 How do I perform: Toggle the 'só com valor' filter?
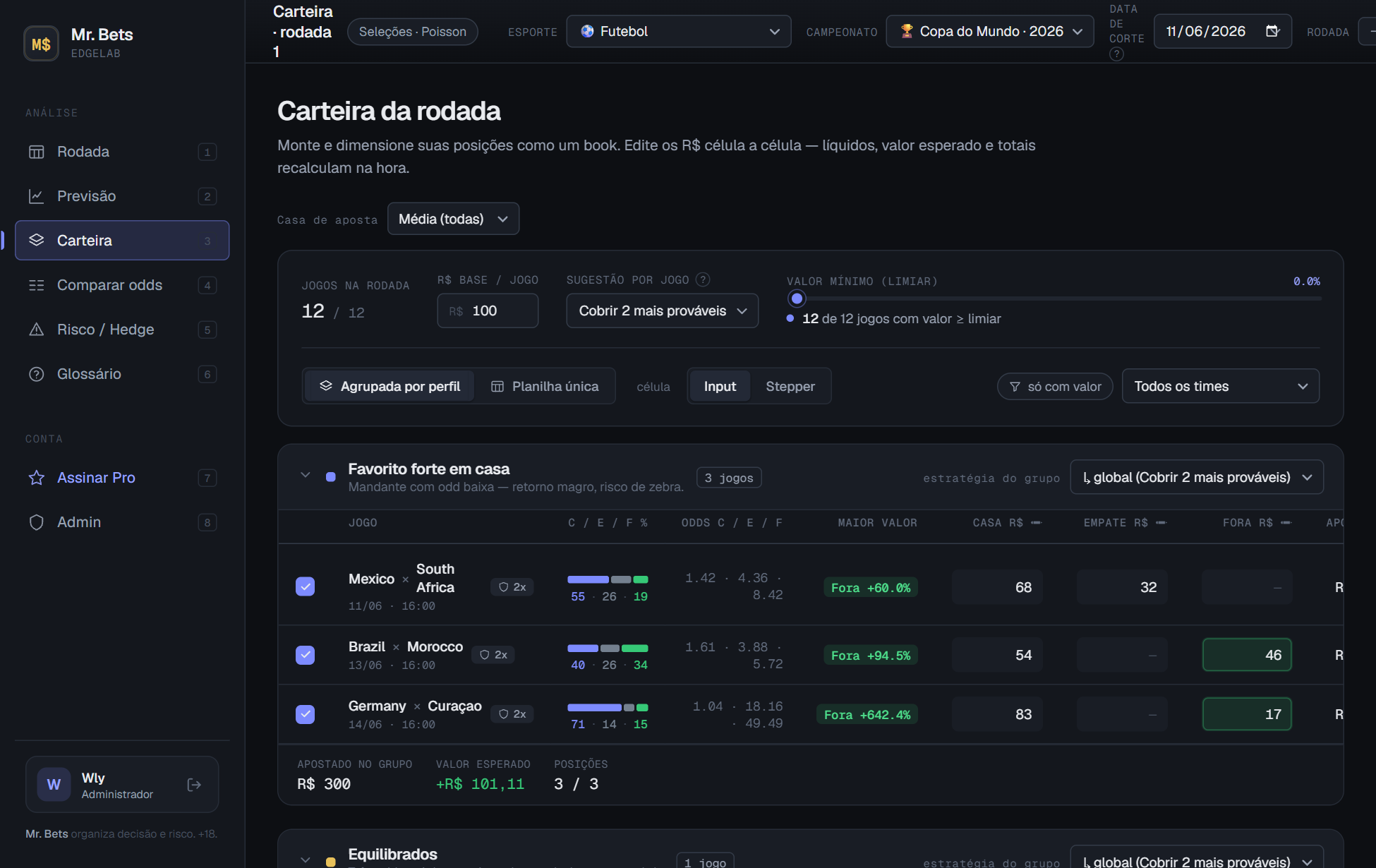1055,387
